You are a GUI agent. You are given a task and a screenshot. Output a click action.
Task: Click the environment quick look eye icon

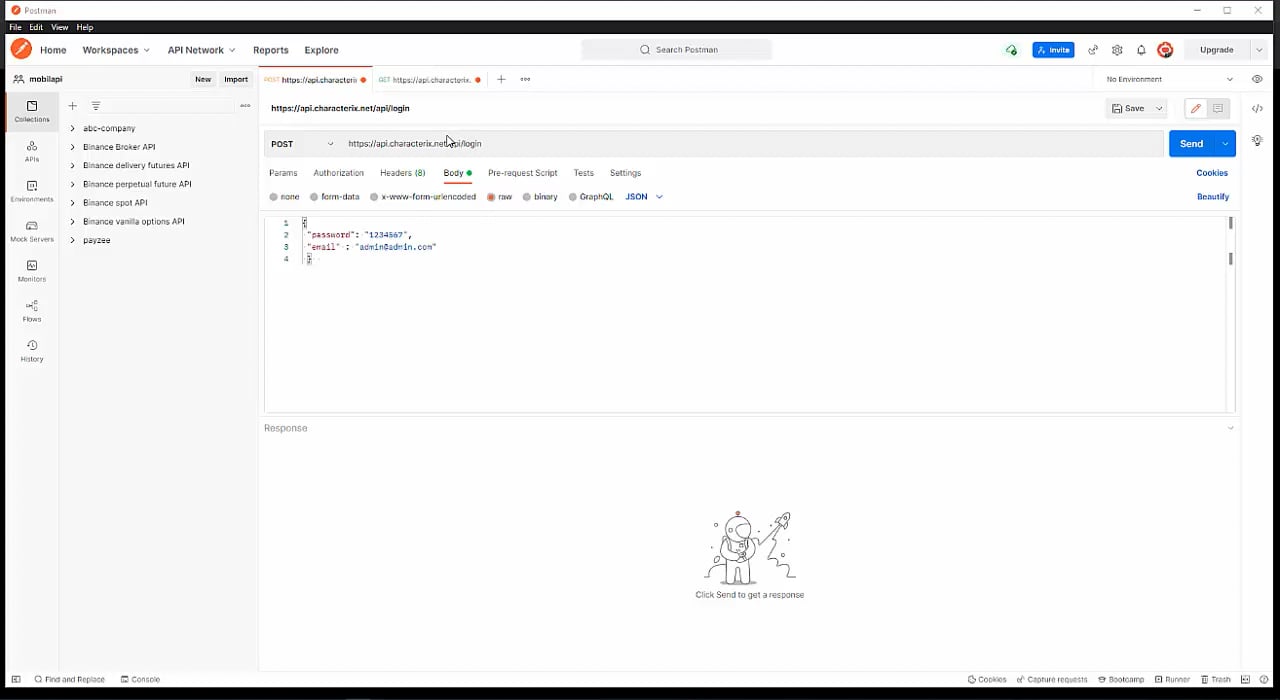point(1257,79)
